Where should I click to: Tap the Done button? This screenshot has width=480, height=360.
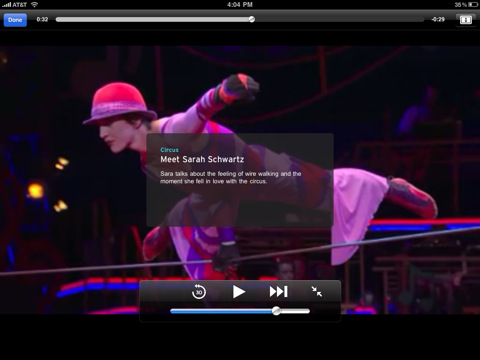(x=15, y=20)
